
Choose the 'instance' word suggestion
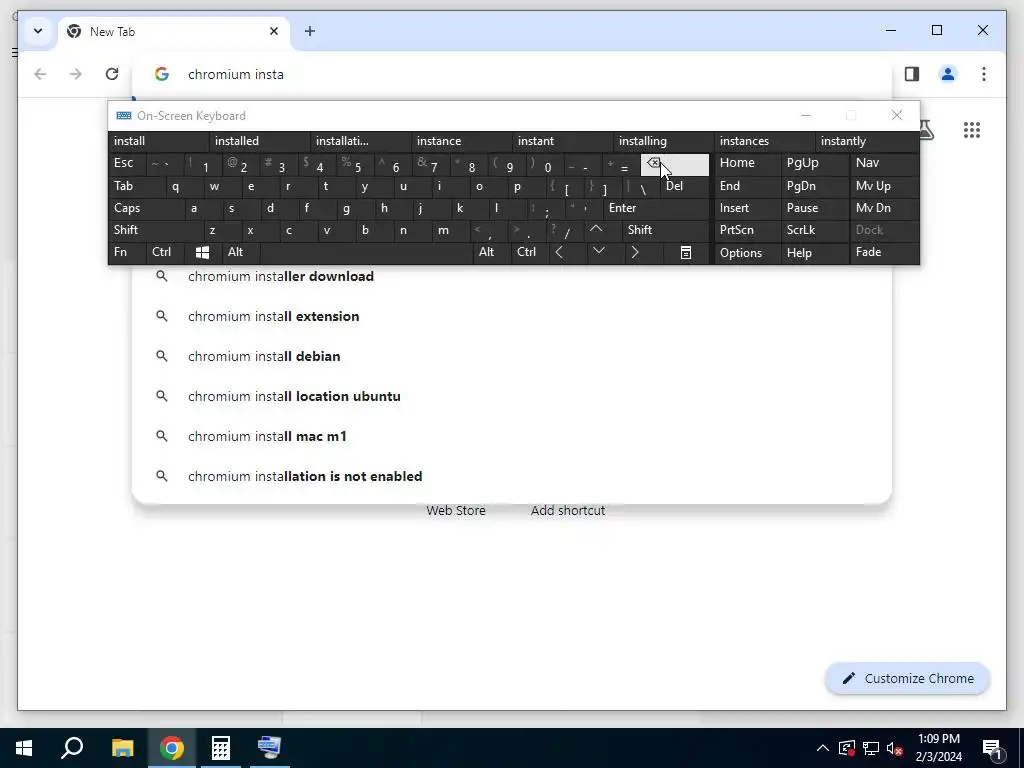click(462, 141)
